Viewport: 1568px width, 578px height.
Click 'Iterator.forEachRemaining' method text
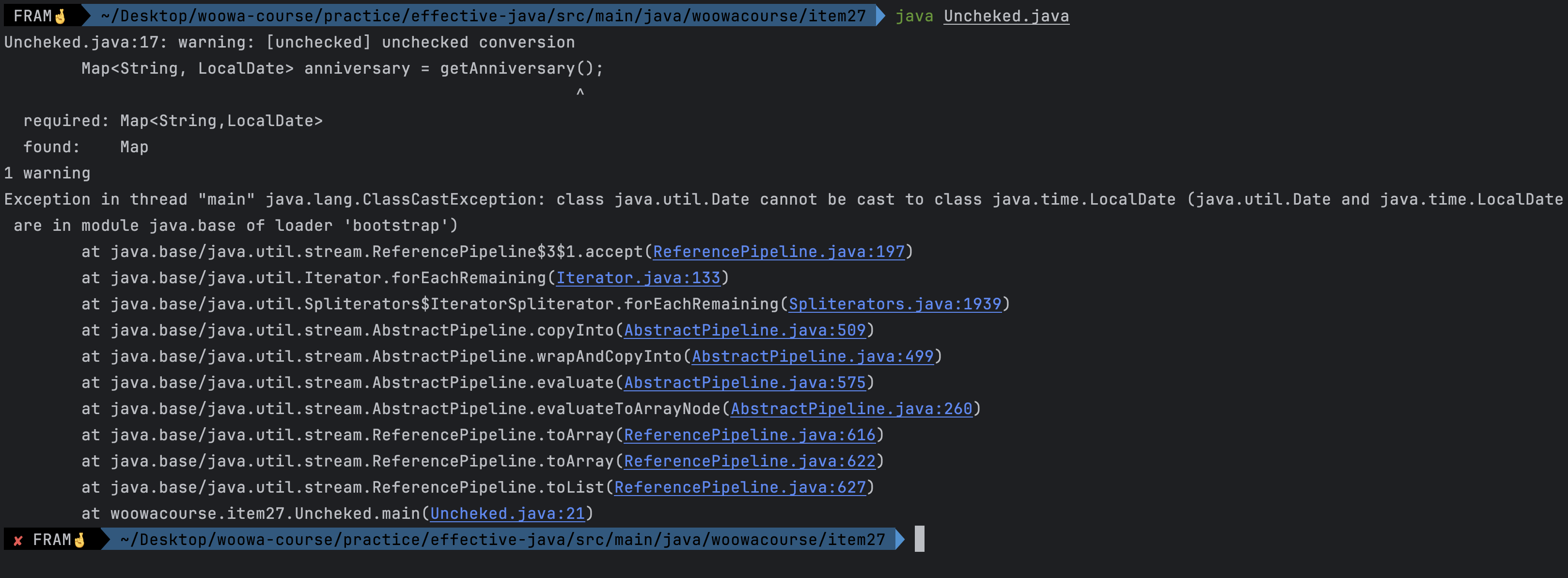(425, 278)
